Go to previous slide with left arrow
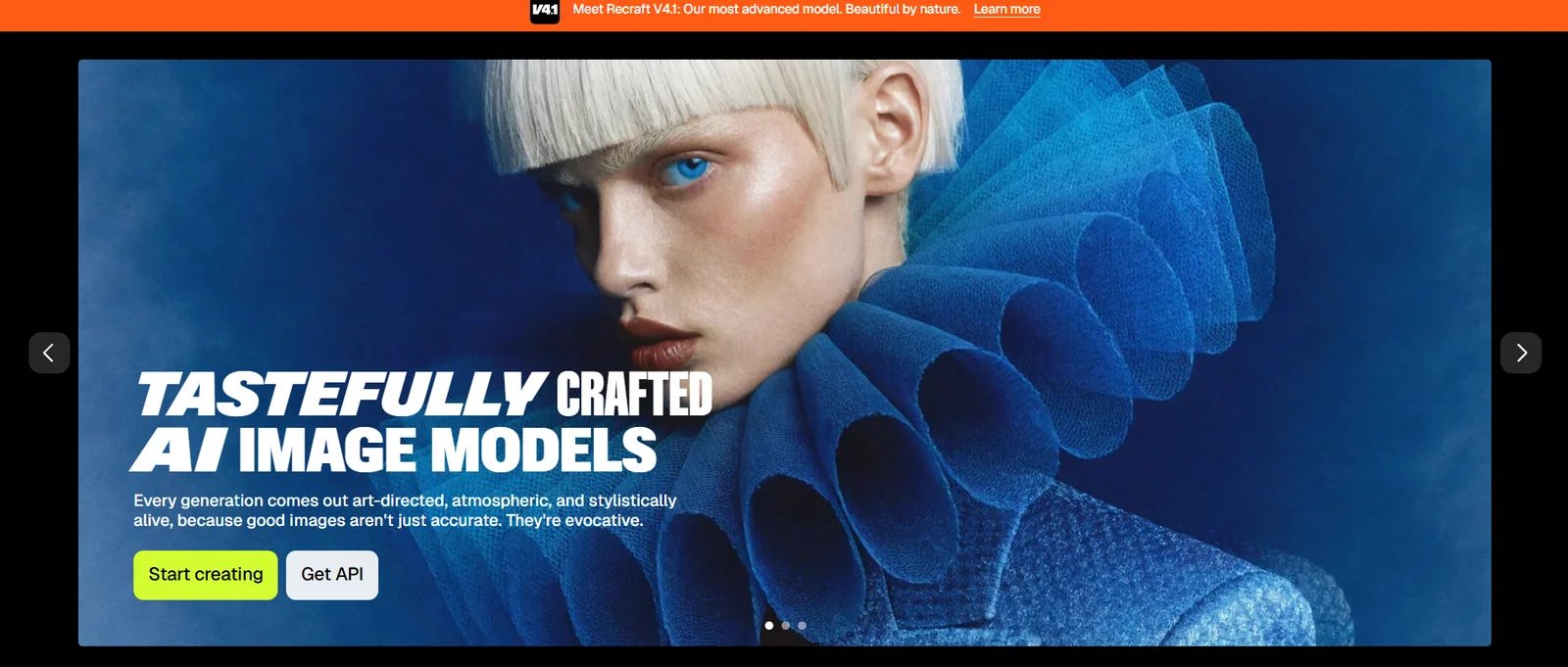1568x667 pixels. [49, 353]
